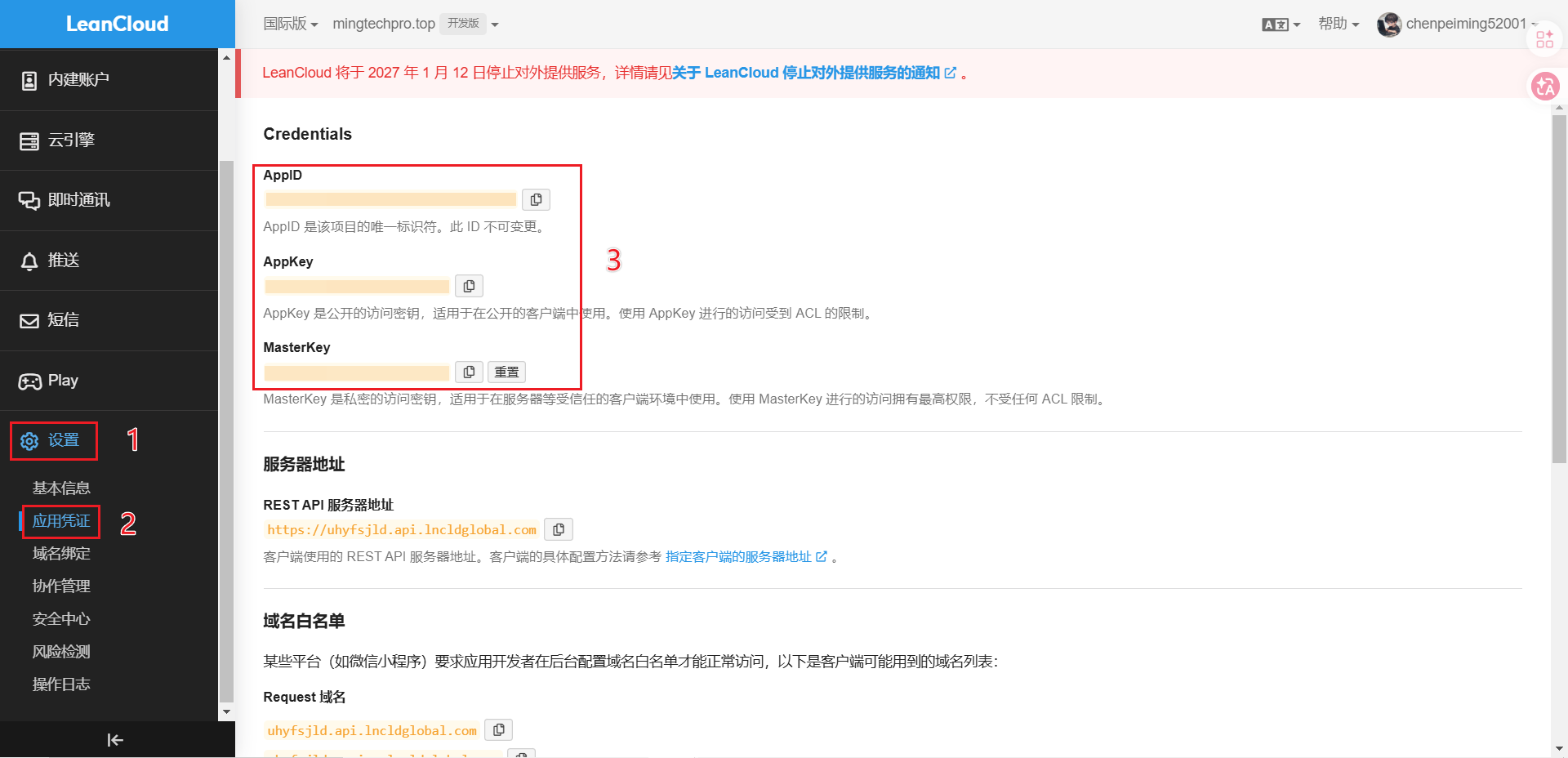Open the 国际版 region dropdown

tap(290, 24)
